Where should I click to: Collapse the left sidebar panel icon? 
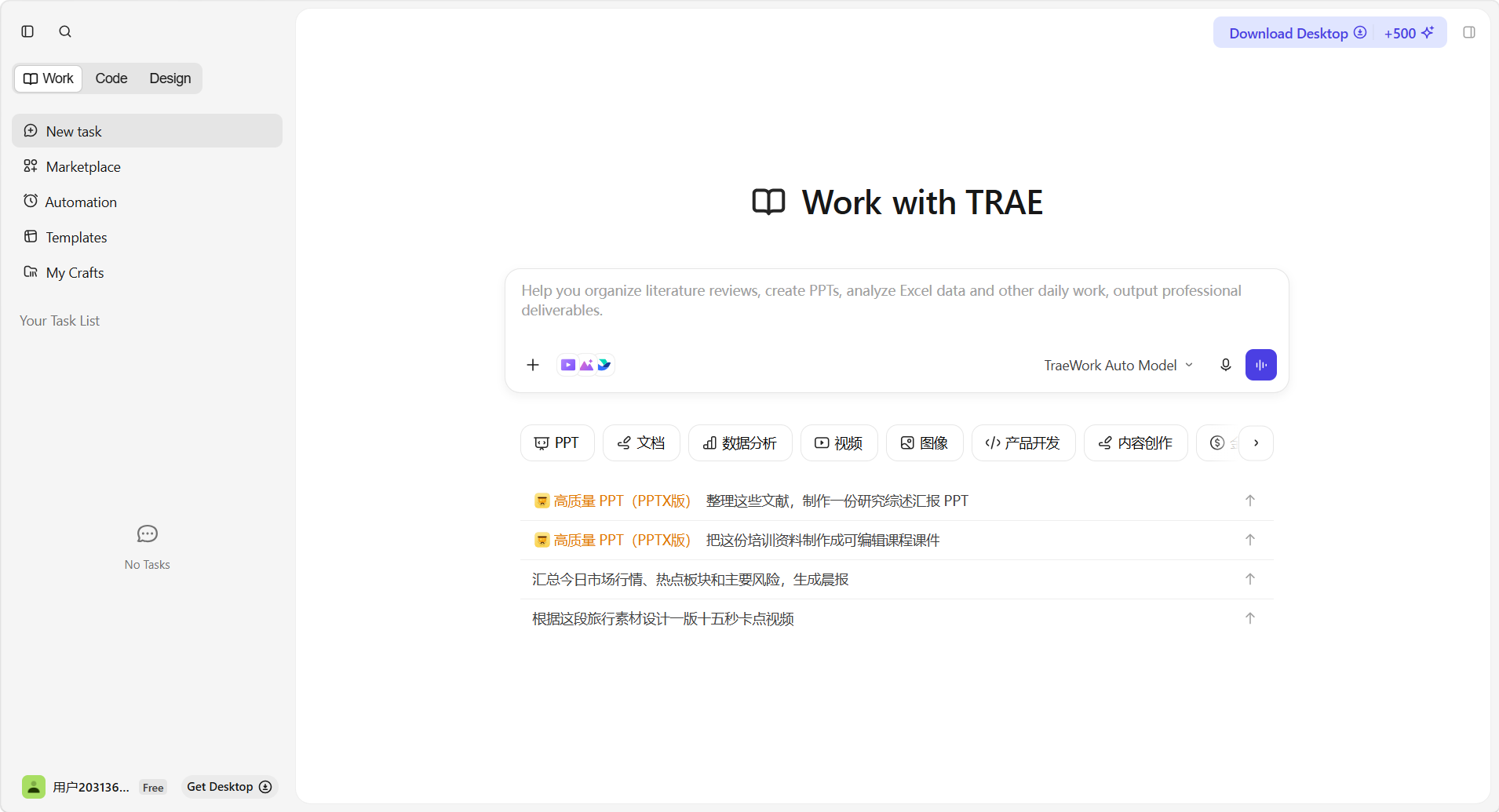[x=27, y=31]
